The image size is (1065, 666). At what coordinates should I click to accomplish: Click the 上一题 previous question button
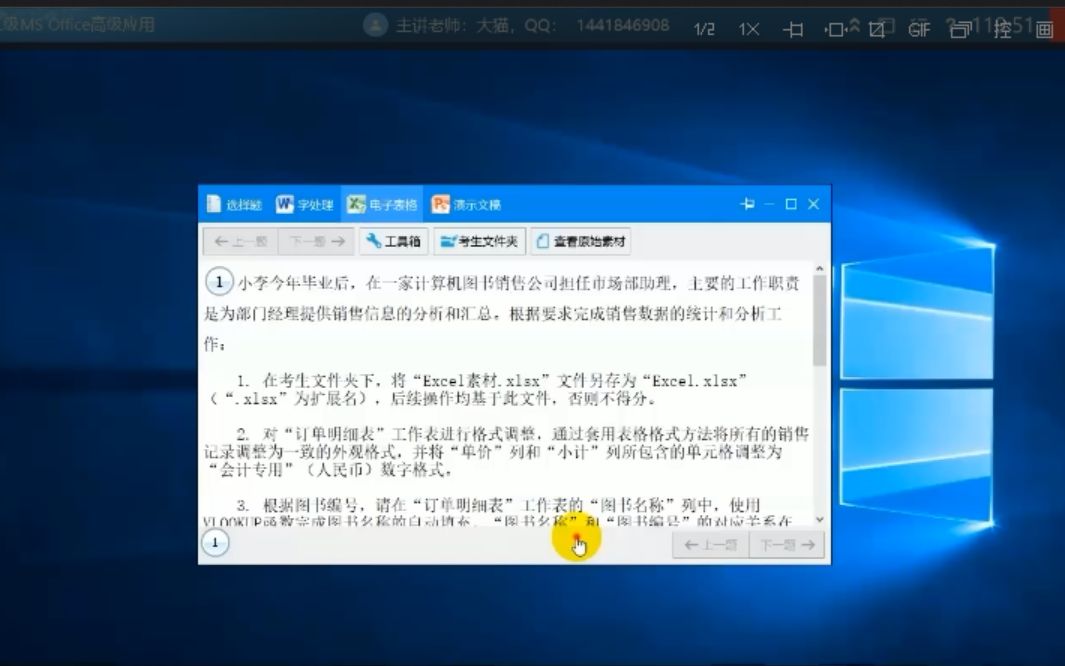[x=709, y=543]
